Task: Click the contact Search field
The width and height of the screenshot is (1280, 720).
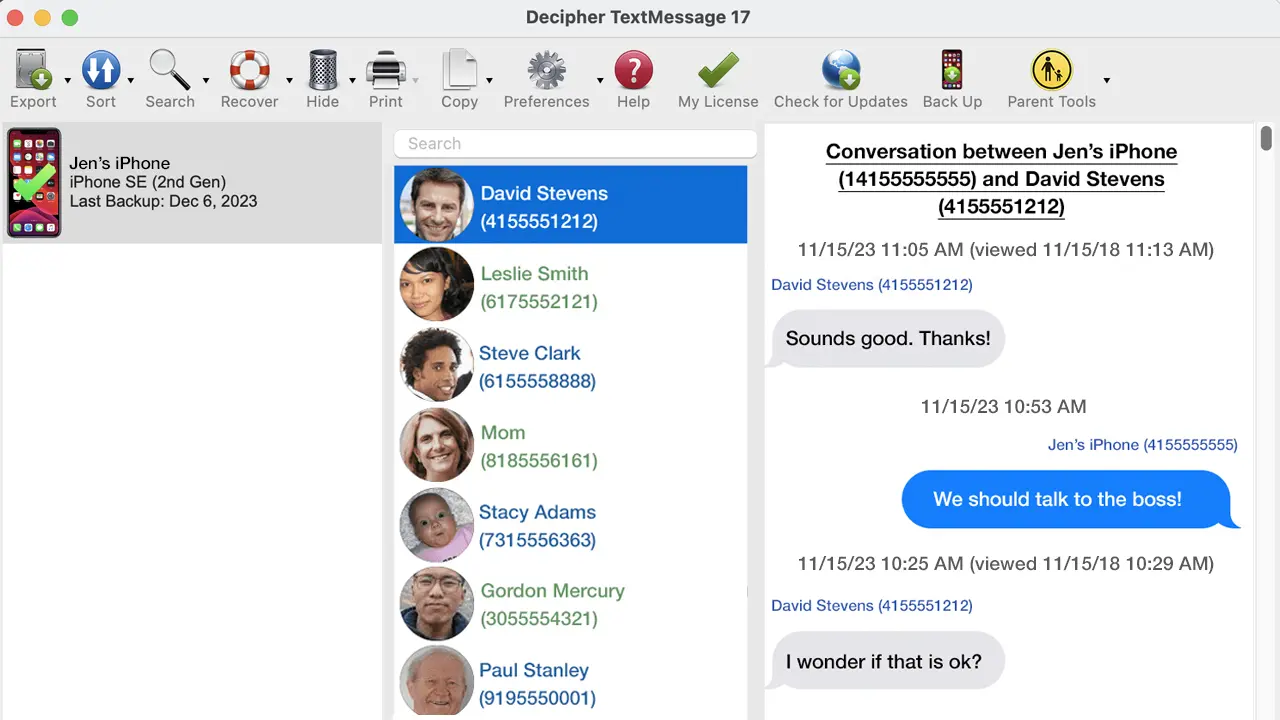Action: click(575, 144)
